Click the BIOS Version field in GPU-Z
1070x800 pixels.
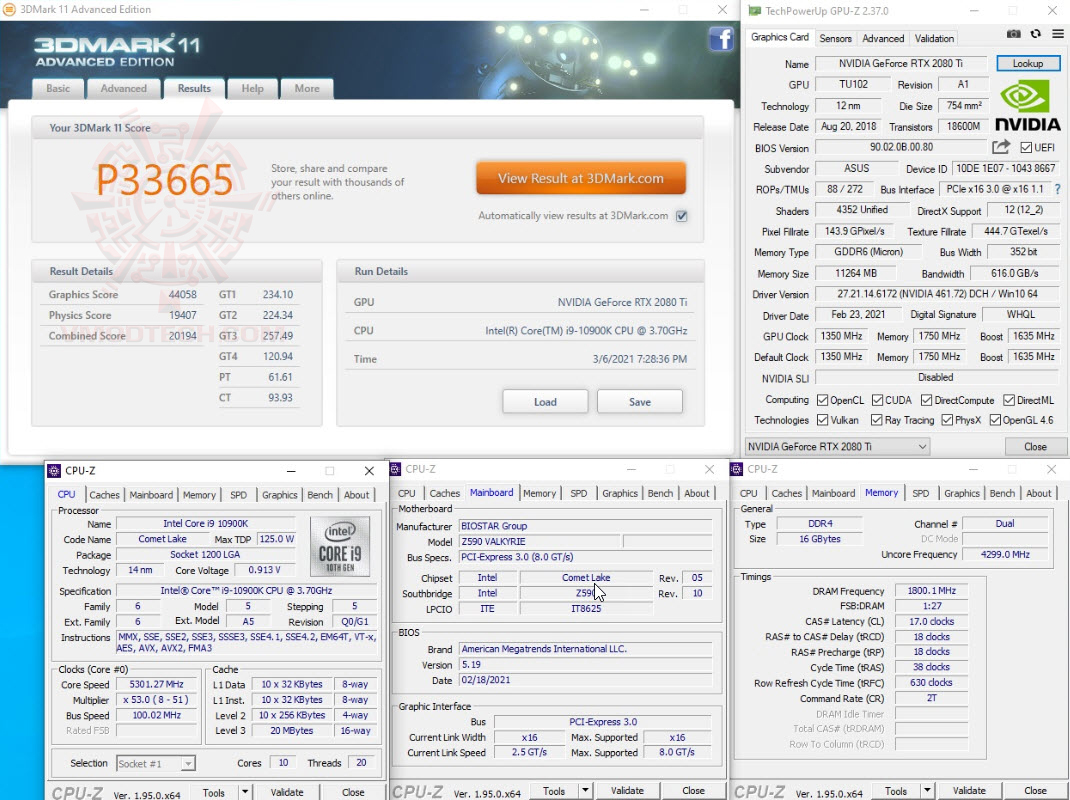click(901, 147)
